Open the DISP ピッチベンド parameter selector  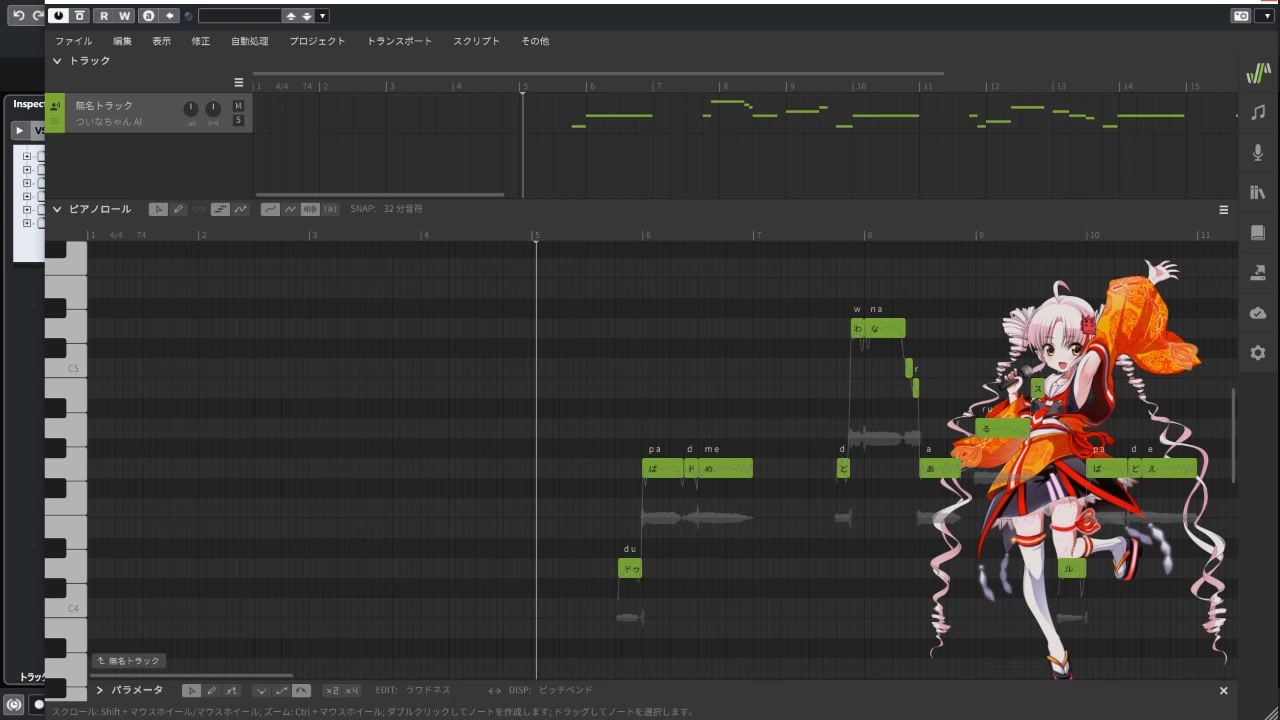coord(550,690)
